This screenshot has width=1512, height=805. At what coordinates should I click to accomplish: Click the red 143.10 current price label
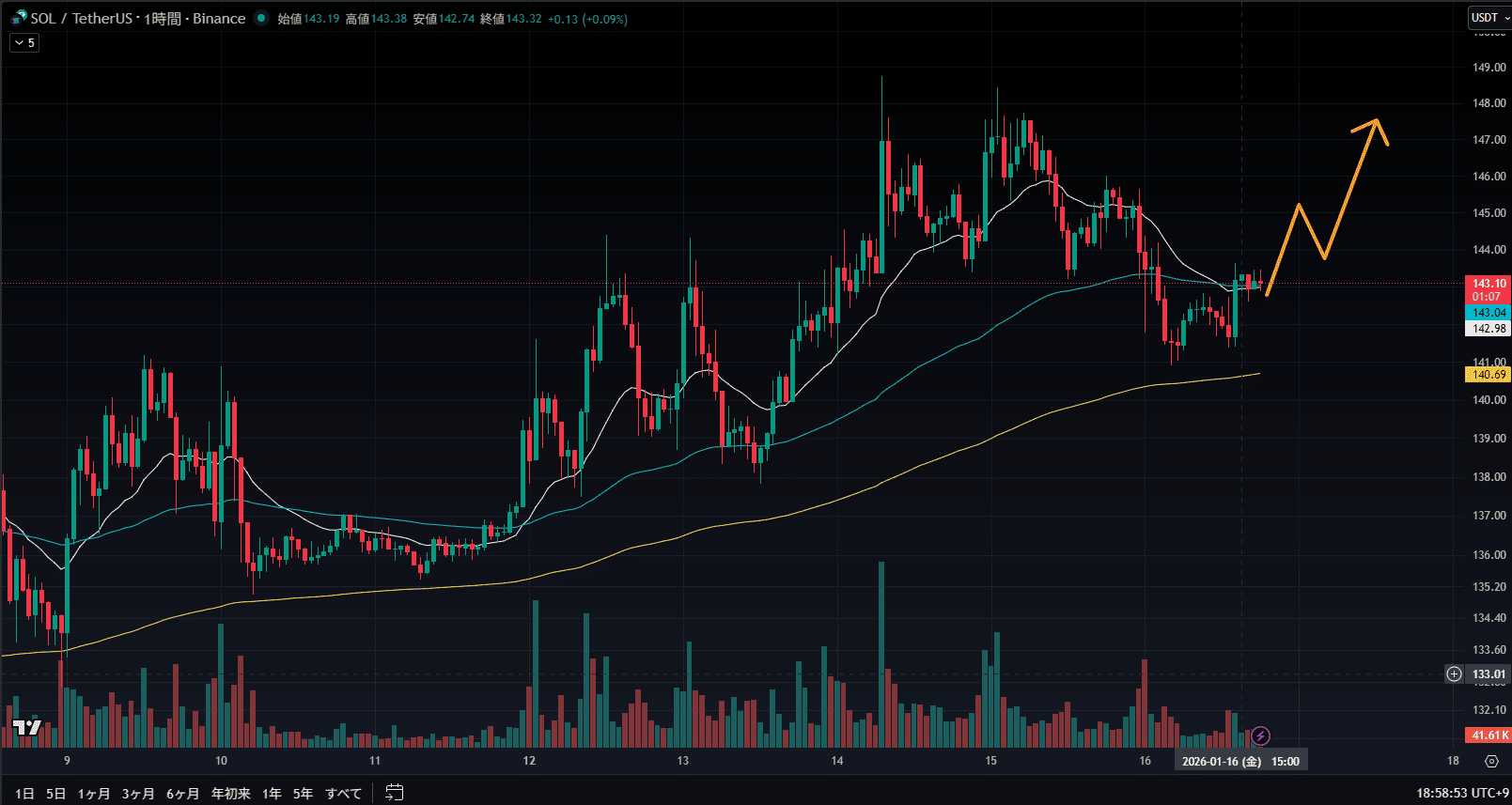tap(1488, 284)
